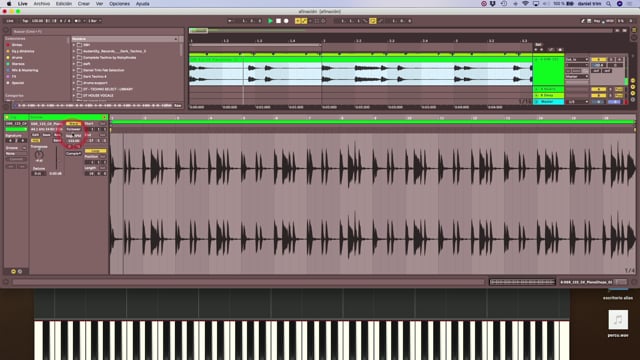Expand the Daniel Trim Fab Selection folder
Screen dimensions: 640x360
[x=74, y=70]
